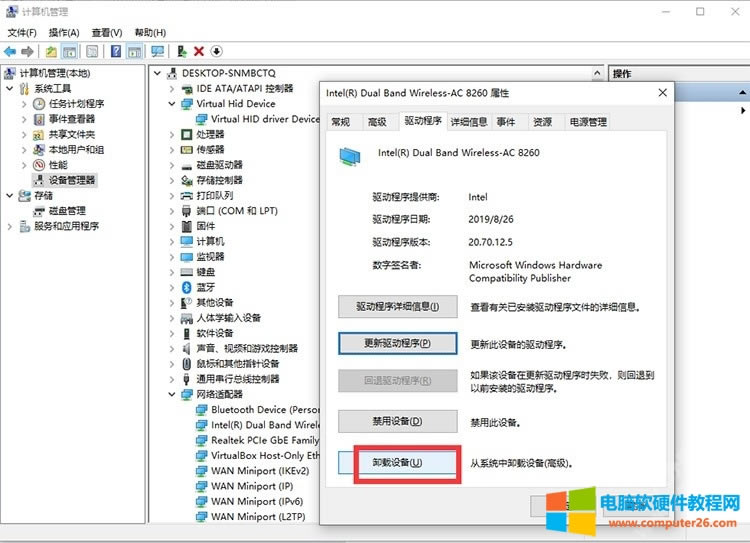The width and height of the screenshot is (750, 543).
Task: Click the update driver toolbar icon with green arrow
Action: click(x=182, y=51)
